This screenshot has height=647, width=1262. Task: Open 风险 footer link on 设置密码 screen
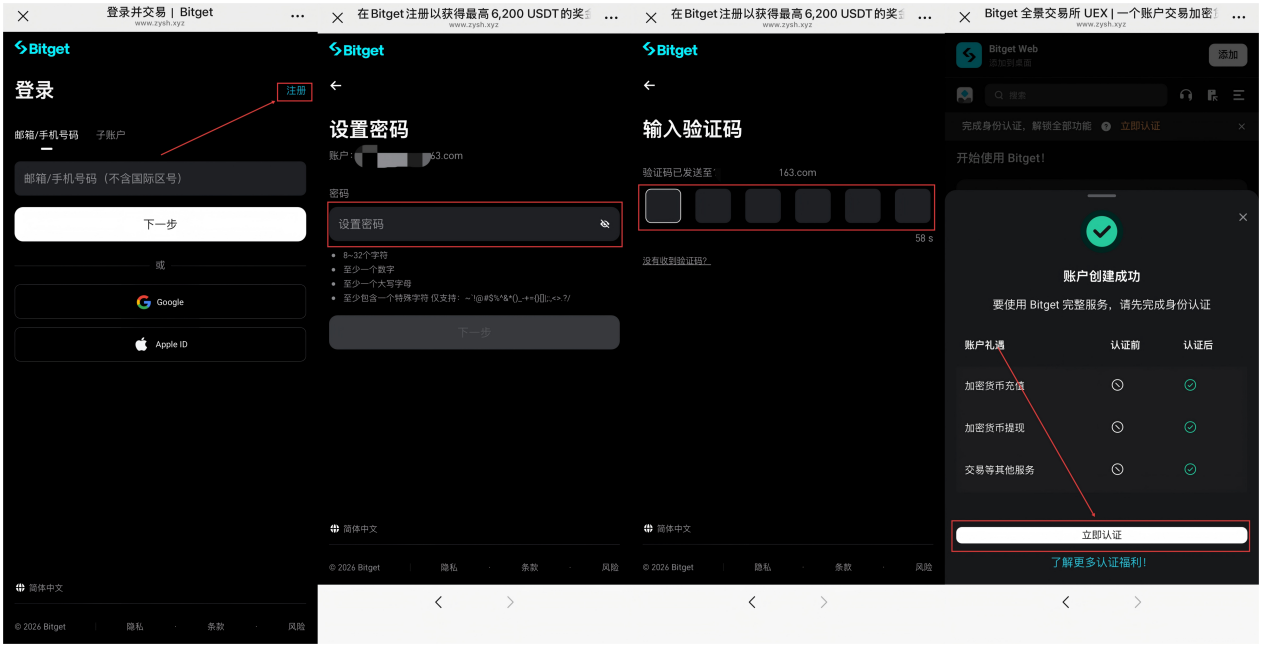coord(610,567)
